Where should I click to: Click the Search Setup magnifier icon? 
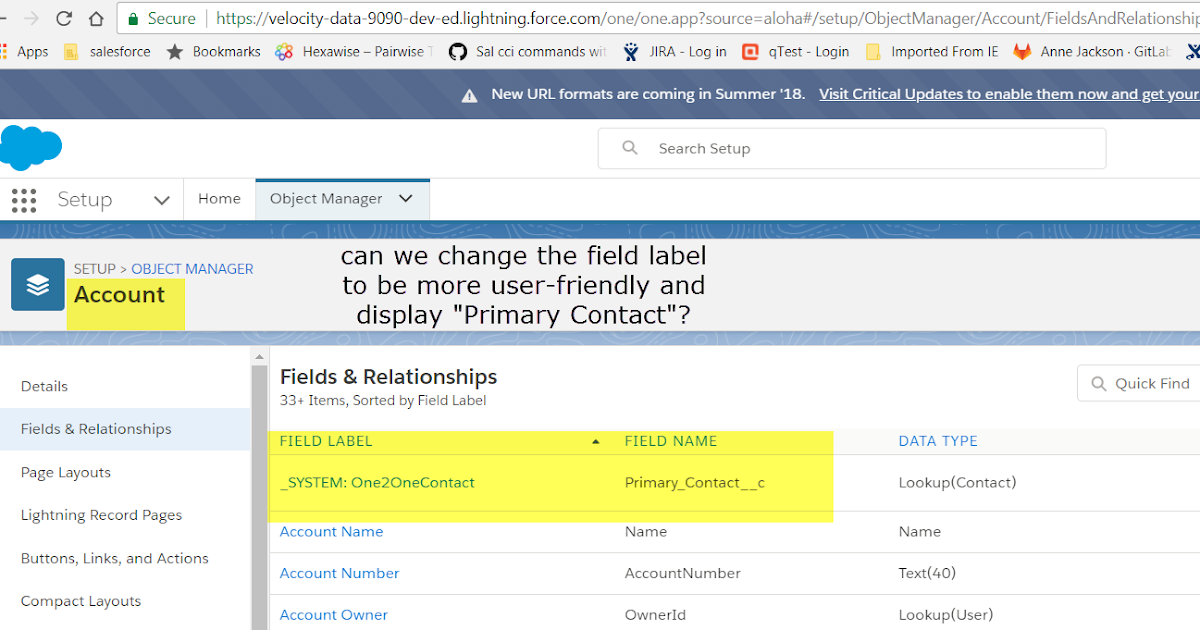[630, 148]
